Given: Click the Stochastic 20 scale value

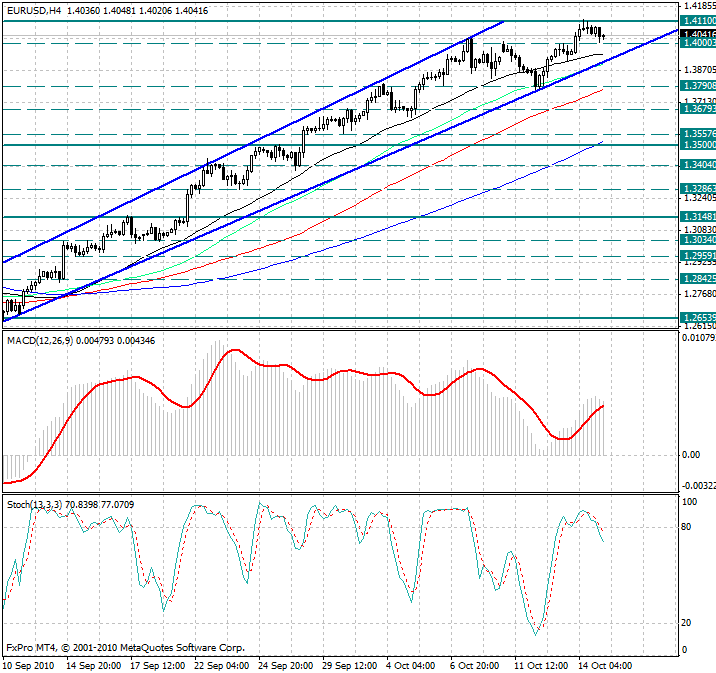Looking at the screenshot, I should point(686,623).
